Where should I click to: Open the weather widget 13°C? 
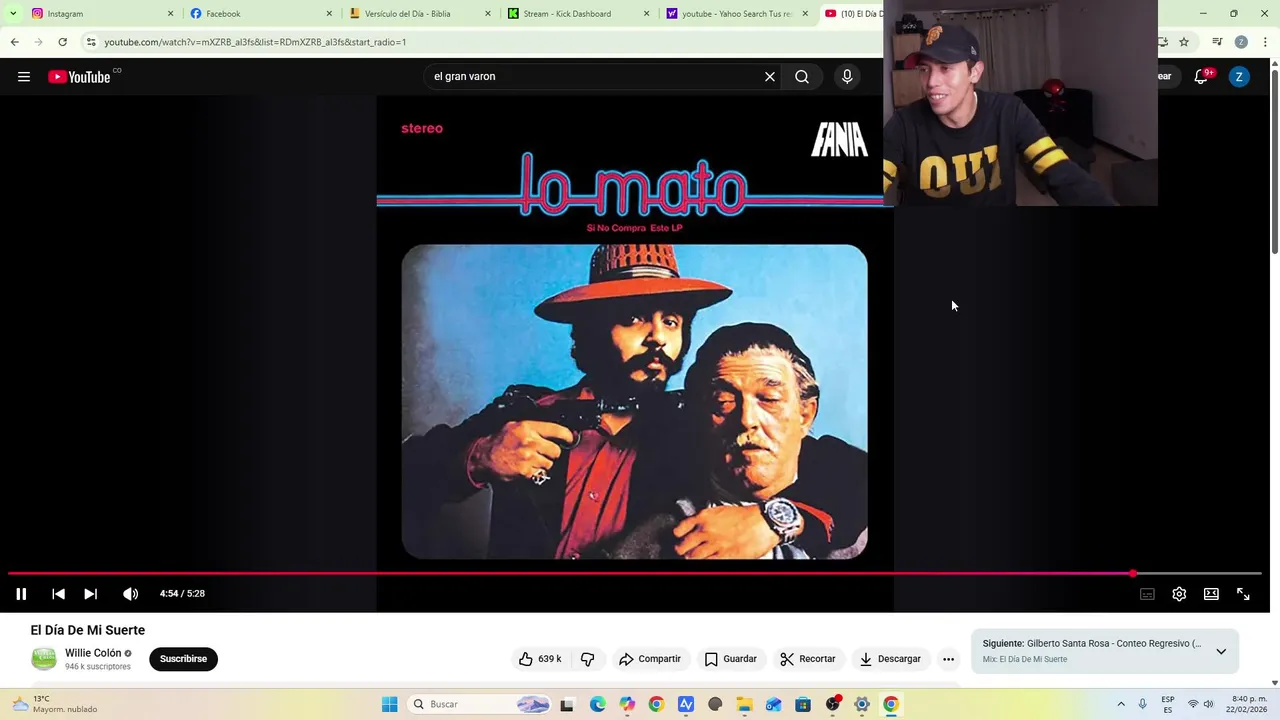click(x=56, y=704)
